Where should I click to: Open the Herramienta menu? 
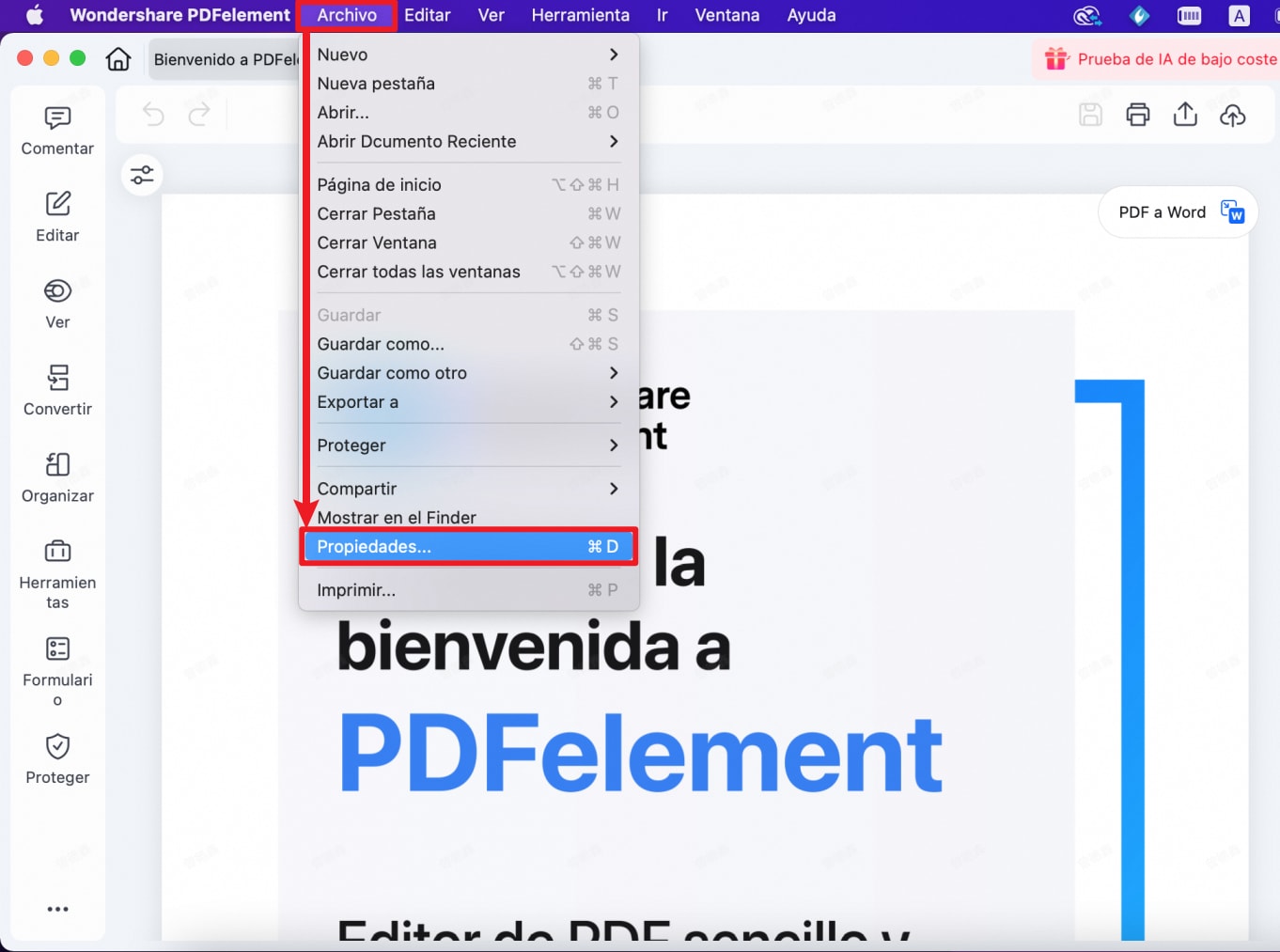pyautogui.click(x=580, y=15)
